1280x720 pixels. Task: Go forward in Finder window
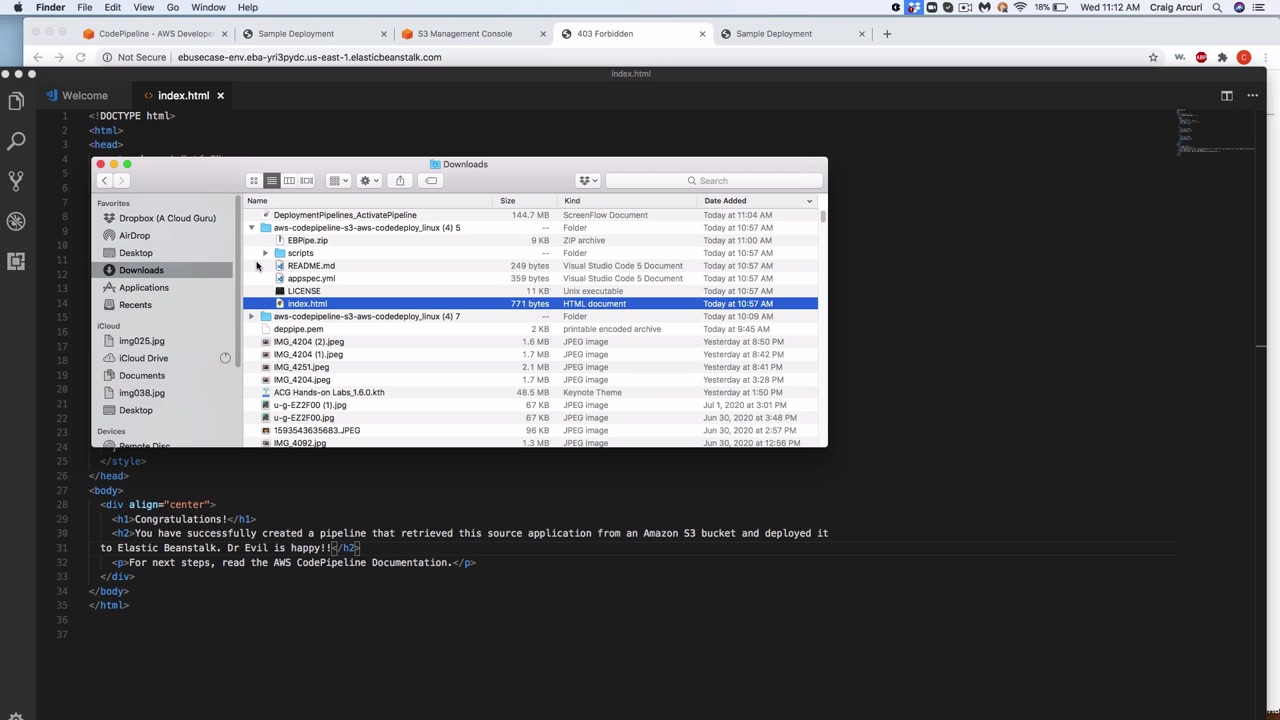tap(122, 181)
